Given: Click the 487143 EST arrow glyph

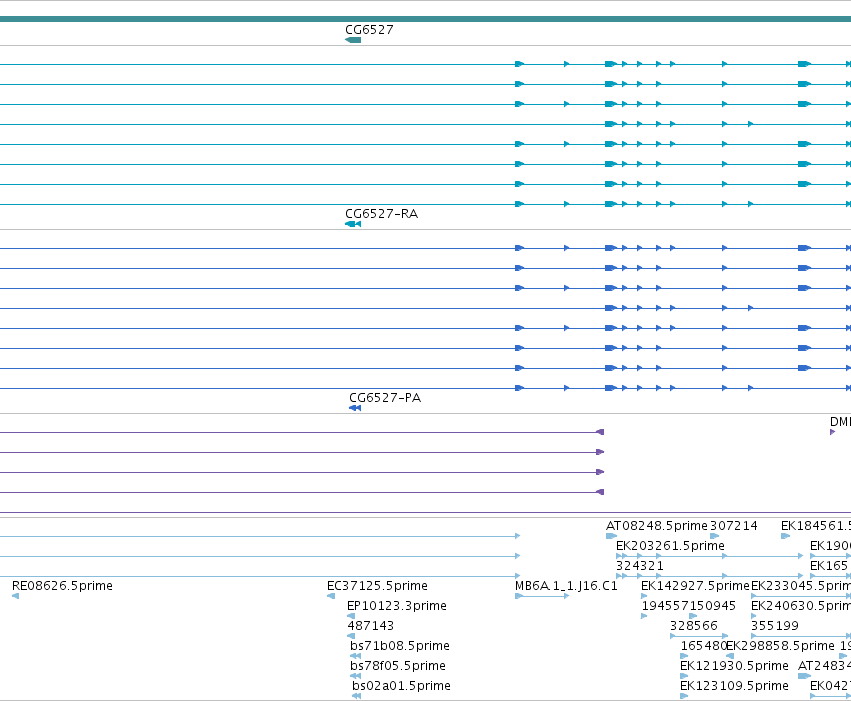Looking at the screenshot, I should point(351,636).
